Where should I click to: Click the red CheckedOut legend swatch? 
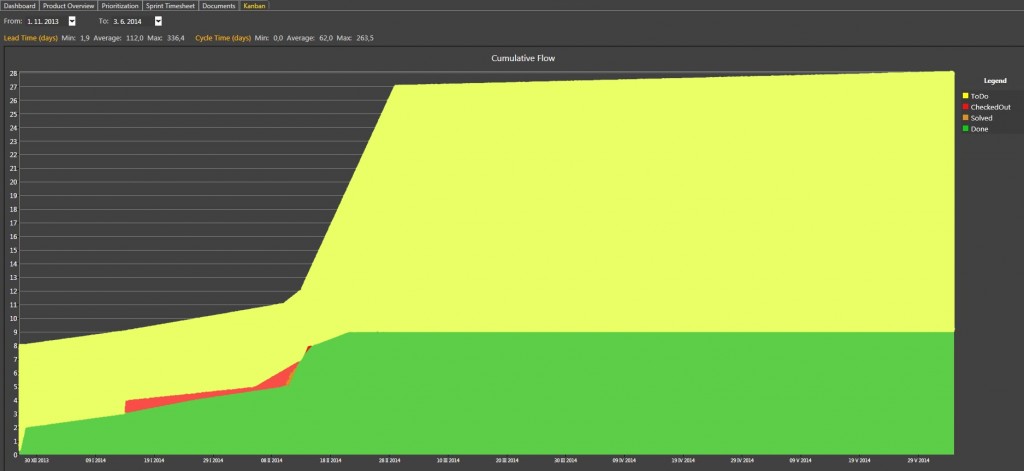click(965, 107)
